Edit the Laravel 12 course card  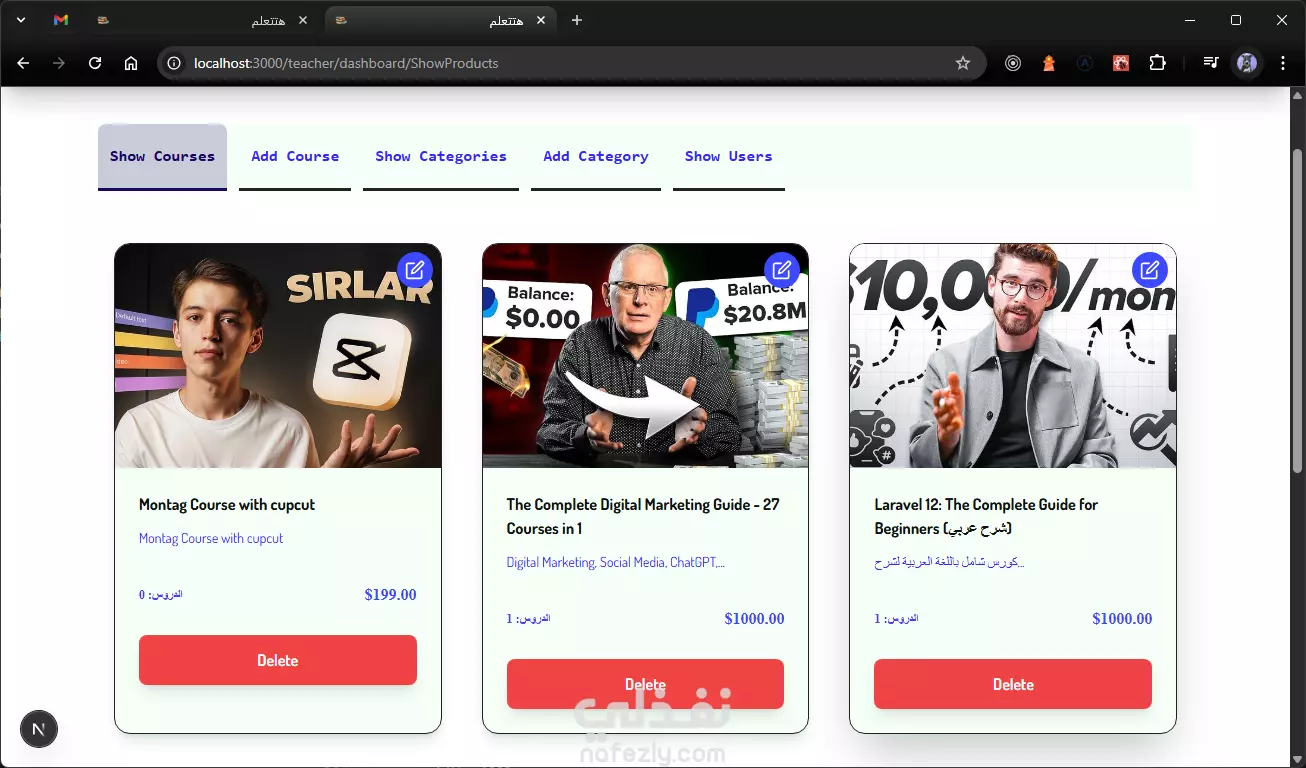click(x=1150, y=270)
